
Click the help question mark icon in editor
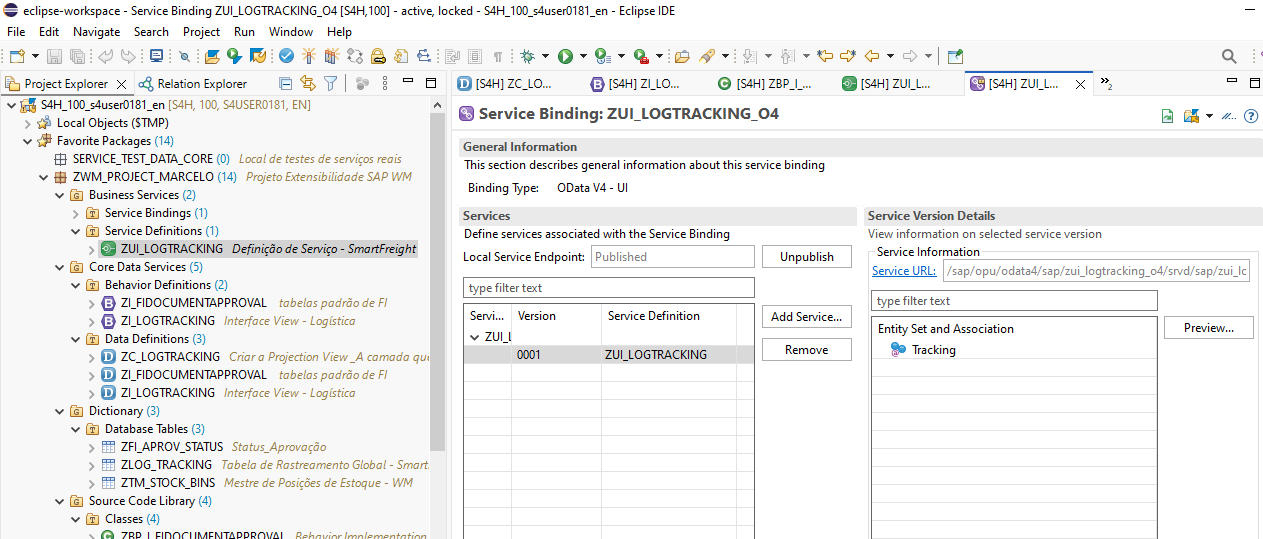1251,116
